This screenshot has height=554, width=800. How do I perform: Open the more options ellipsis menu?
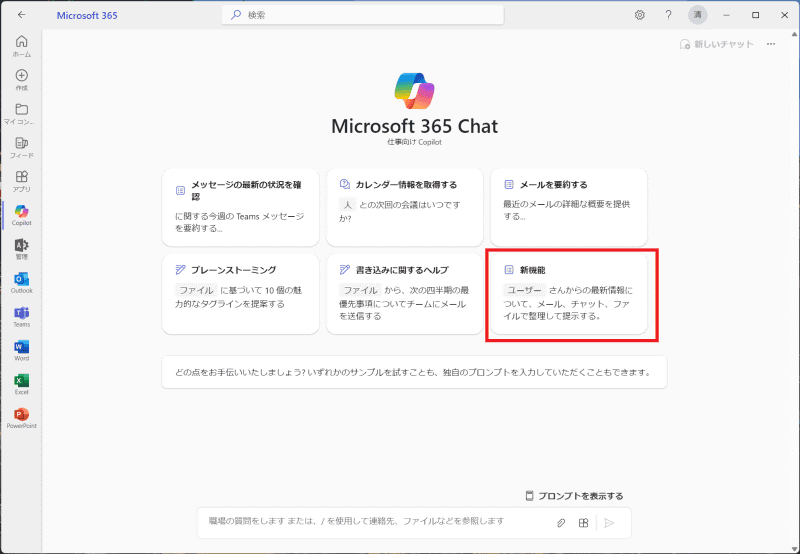coord(771,44)
